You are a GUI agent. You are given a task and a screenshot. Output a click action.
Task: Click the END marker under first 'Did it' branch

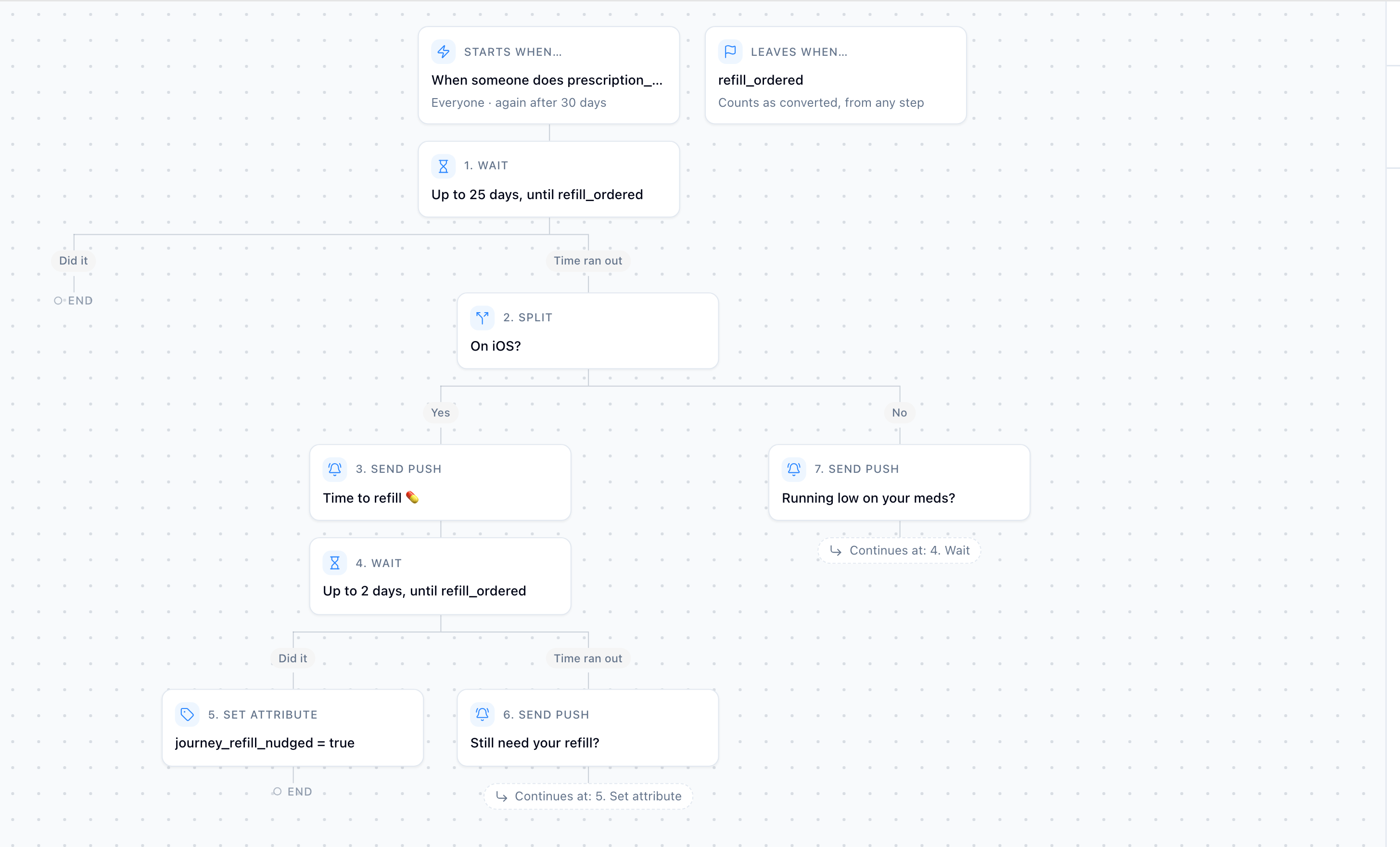[x=73, y=301]
